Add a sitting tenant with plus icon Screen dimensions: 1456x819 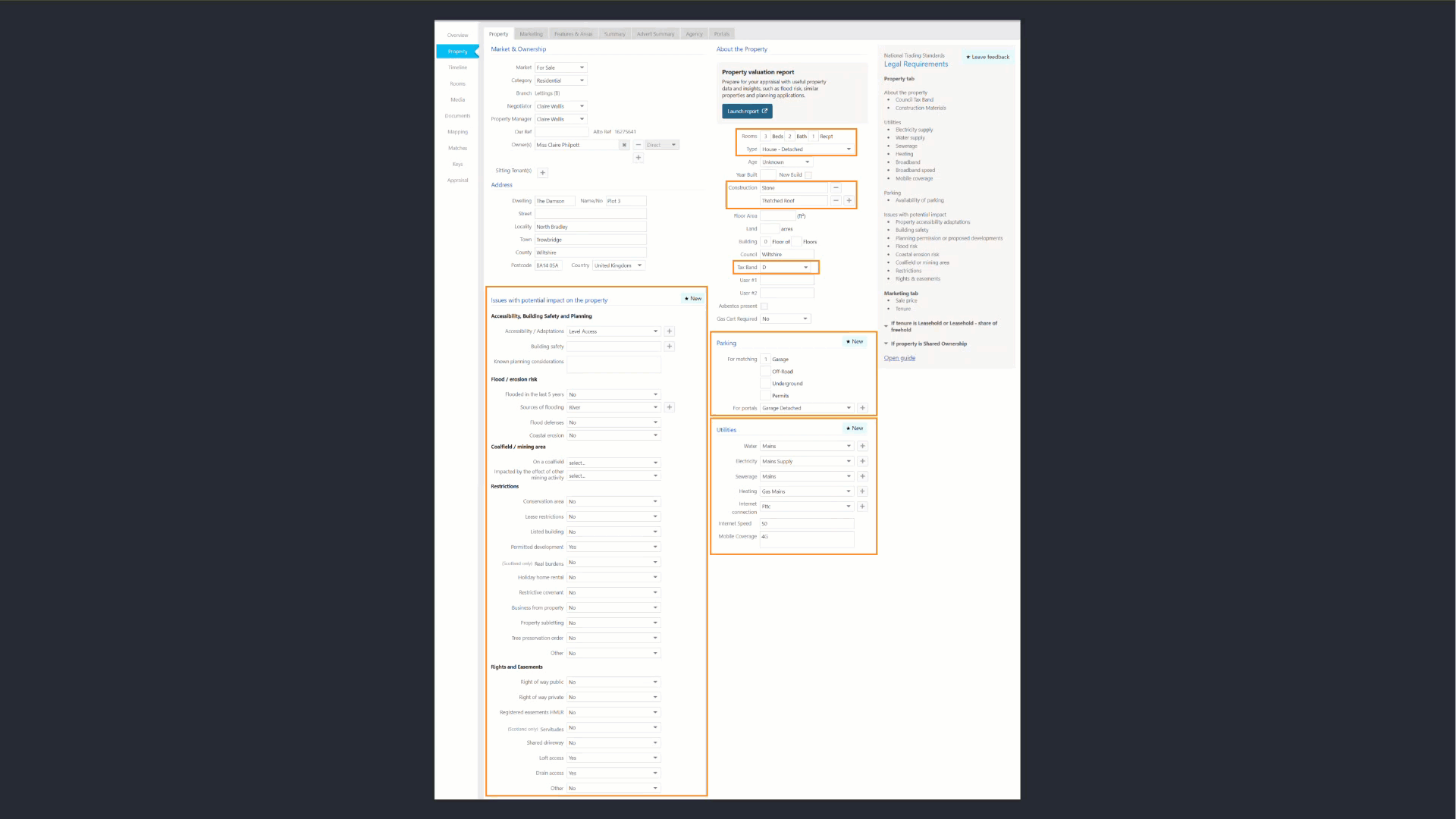pyautogui.click(x=543, y=173)
